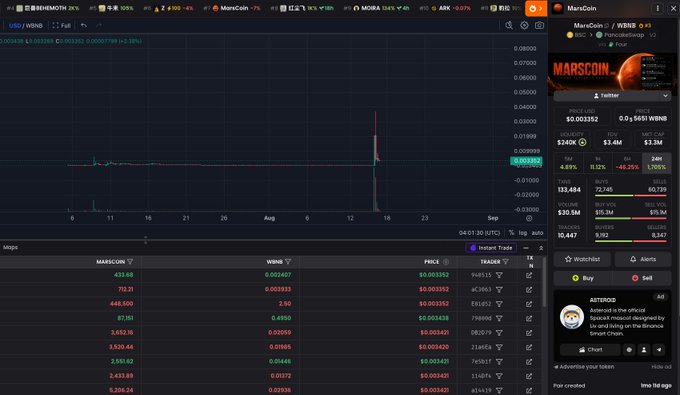The width and height of the screenshot is (680, 395).
Task: Filter by the WBNB amount column
Action: tap(288, 262)
